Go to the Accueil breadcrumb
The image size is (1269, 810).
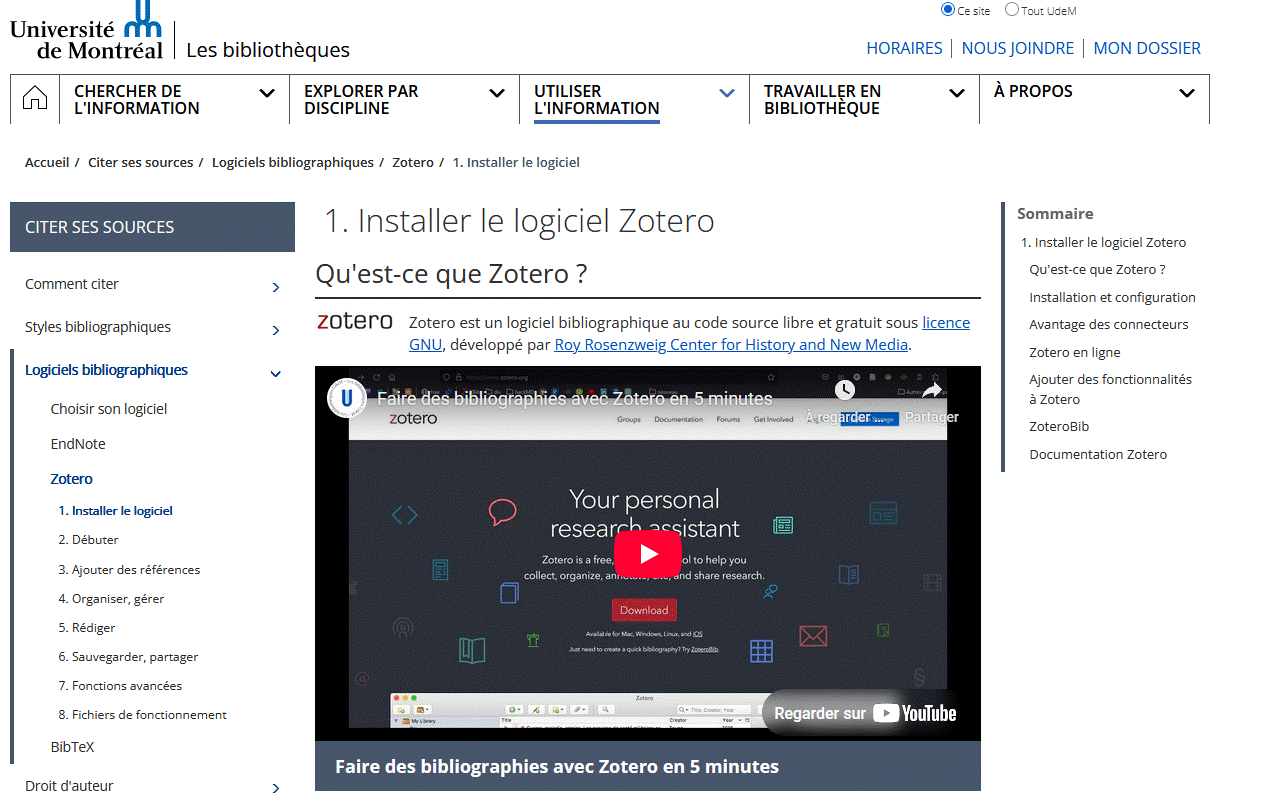[47, 162]
